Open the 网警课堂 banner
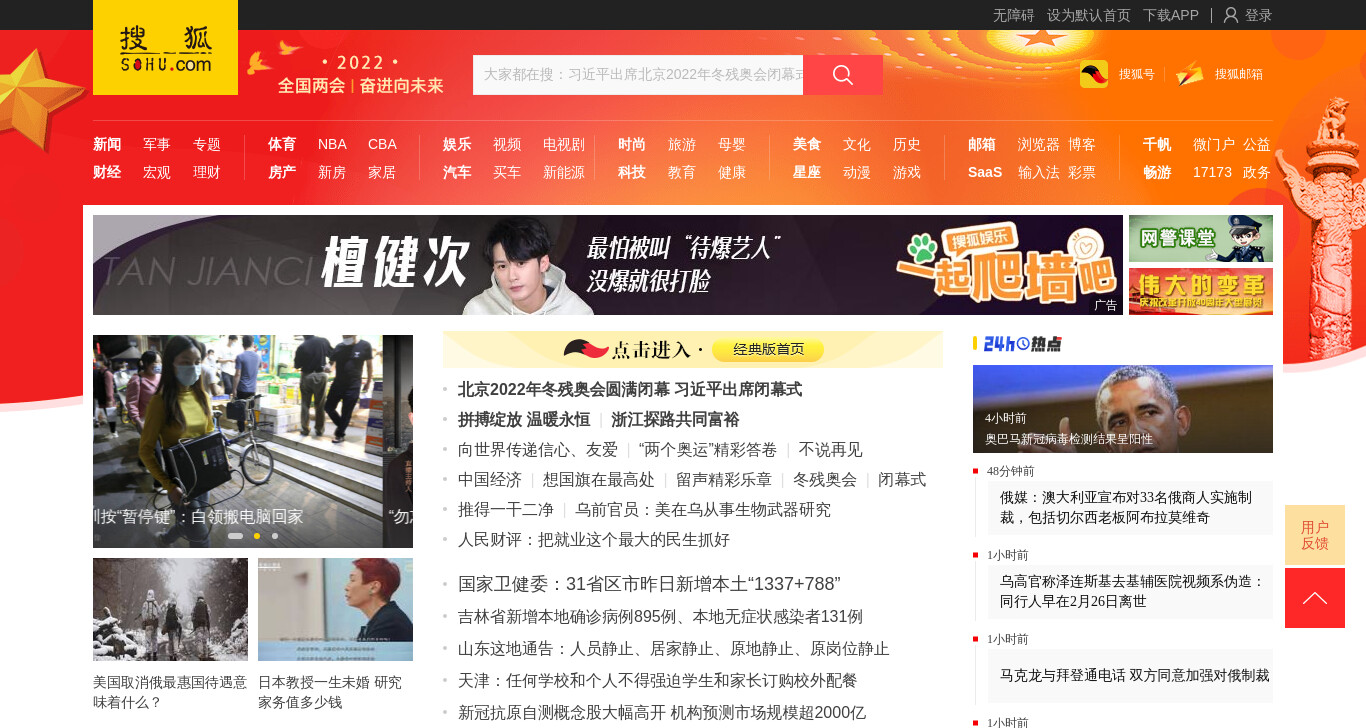This screenshot has height=728, width=1366. (1201, 238)
